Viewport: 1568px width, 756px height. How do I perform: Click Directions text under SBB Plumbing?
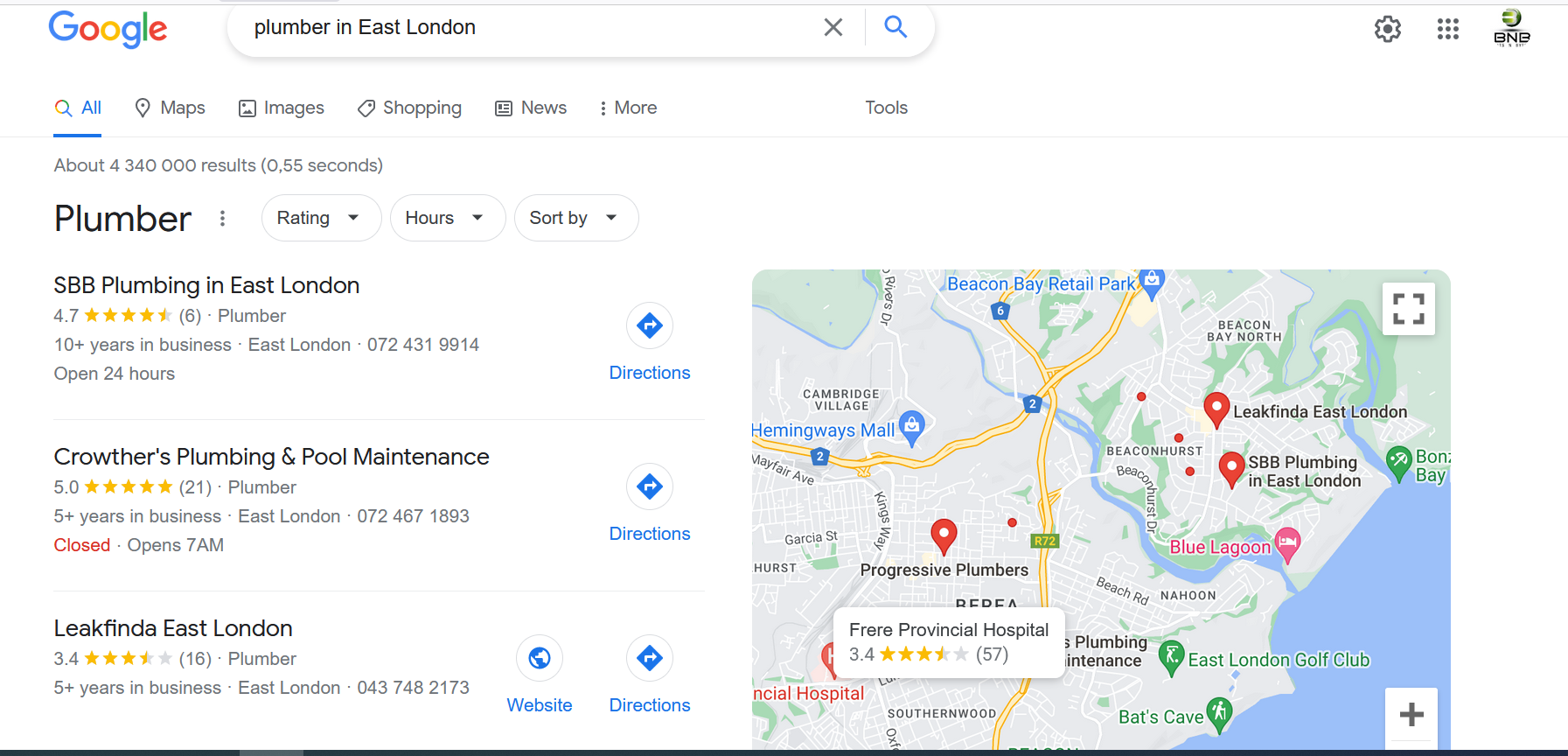[650, 373]
